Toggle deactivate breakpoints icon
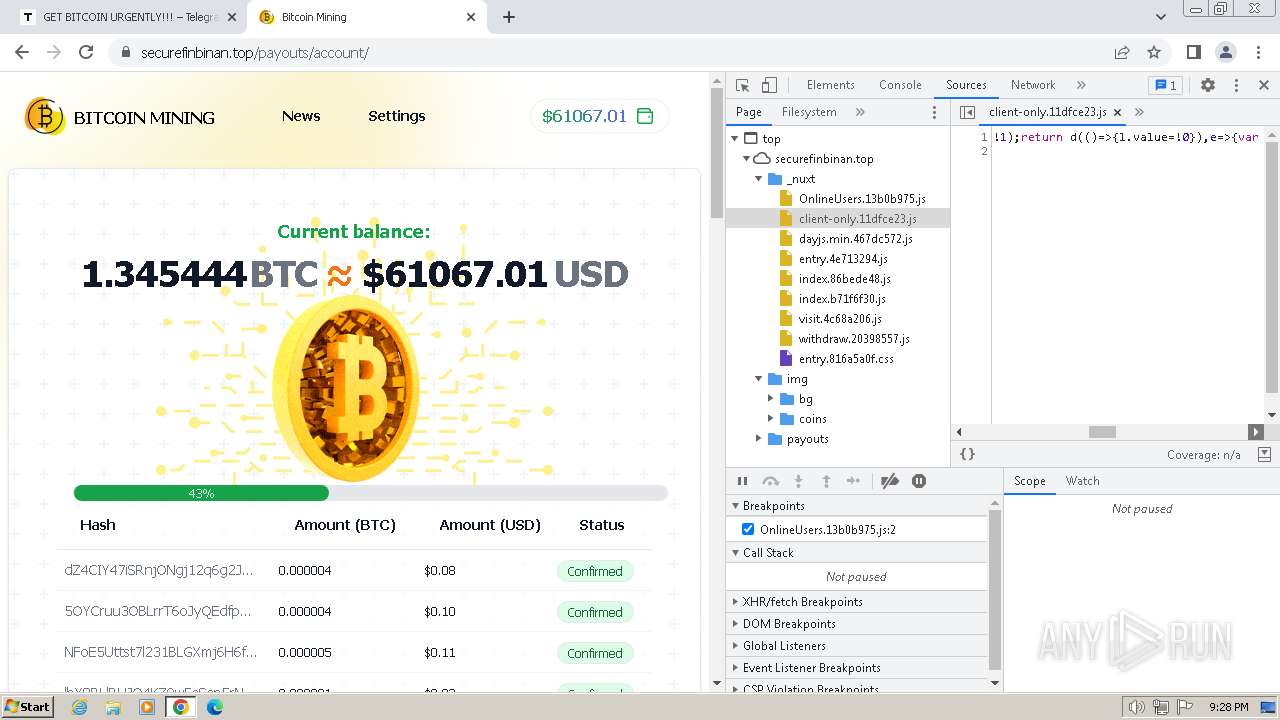The height and width of the screenshot is (720, 1280). tap(890, 481)
